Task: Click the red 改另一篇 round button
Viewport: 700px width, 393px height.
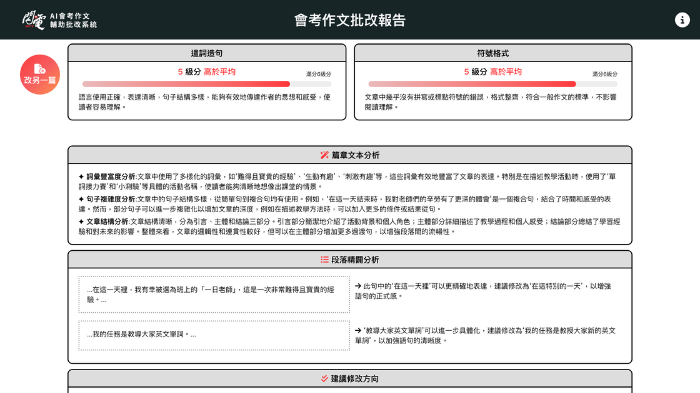Action: [x=40, y=75]
